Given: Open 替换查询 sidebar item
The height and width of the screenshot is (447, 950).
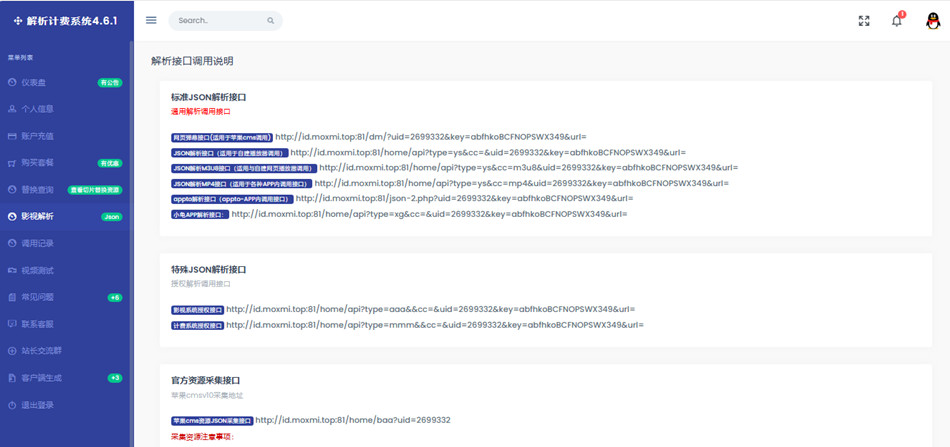Looking at the screenshot, I should 37,190.
